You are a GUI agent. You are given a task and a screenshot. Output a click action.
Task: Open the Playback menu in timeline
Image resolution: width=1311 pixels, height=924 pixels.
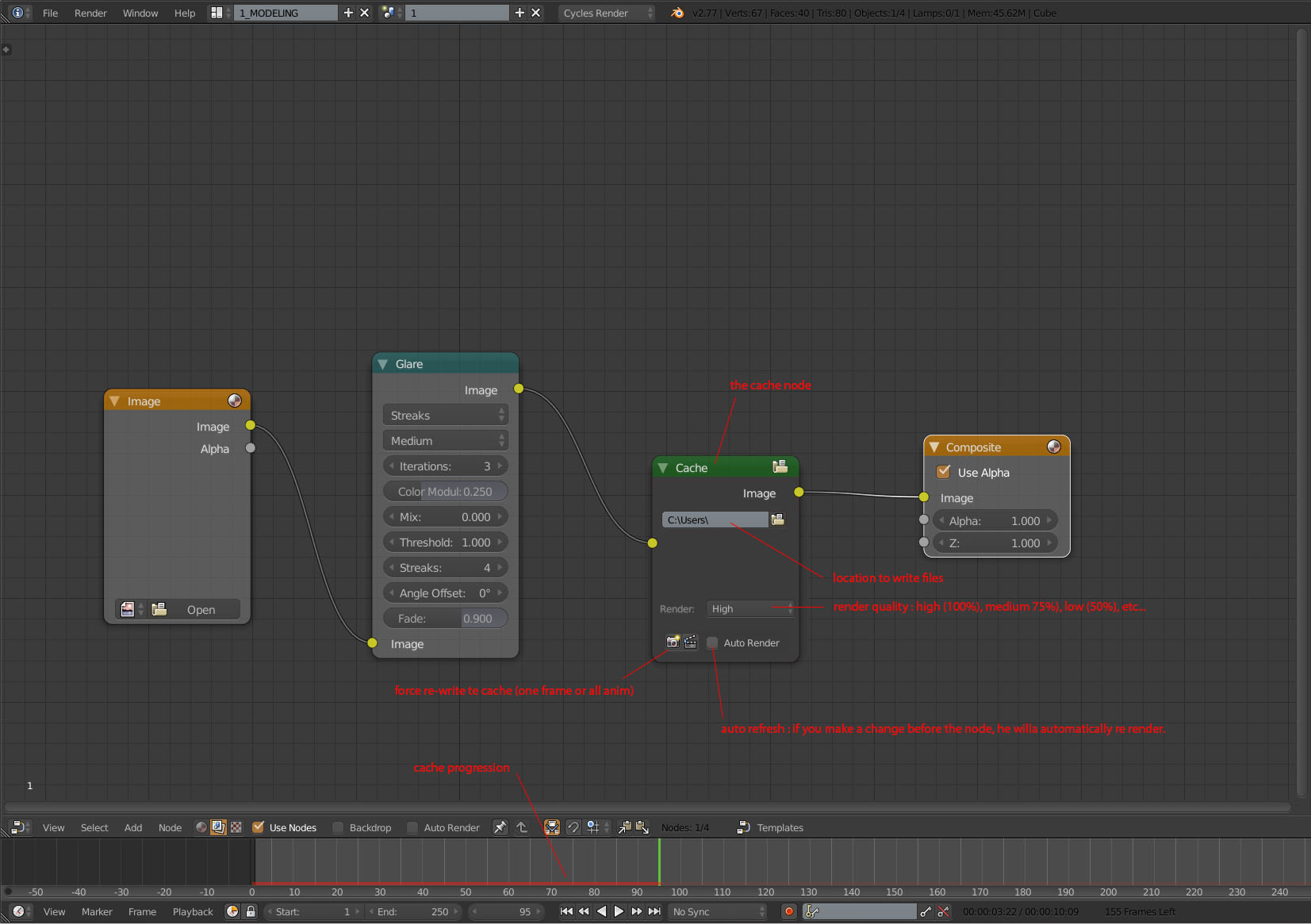(193, 911)
